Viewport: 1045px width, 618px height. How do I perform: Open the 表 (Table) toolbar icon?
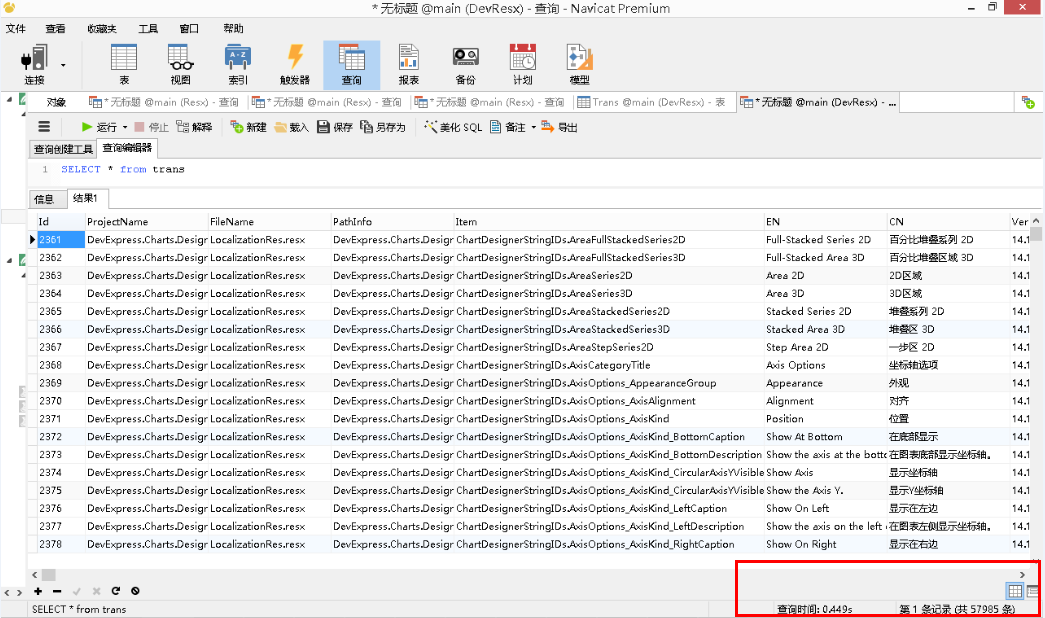(124, 58)
